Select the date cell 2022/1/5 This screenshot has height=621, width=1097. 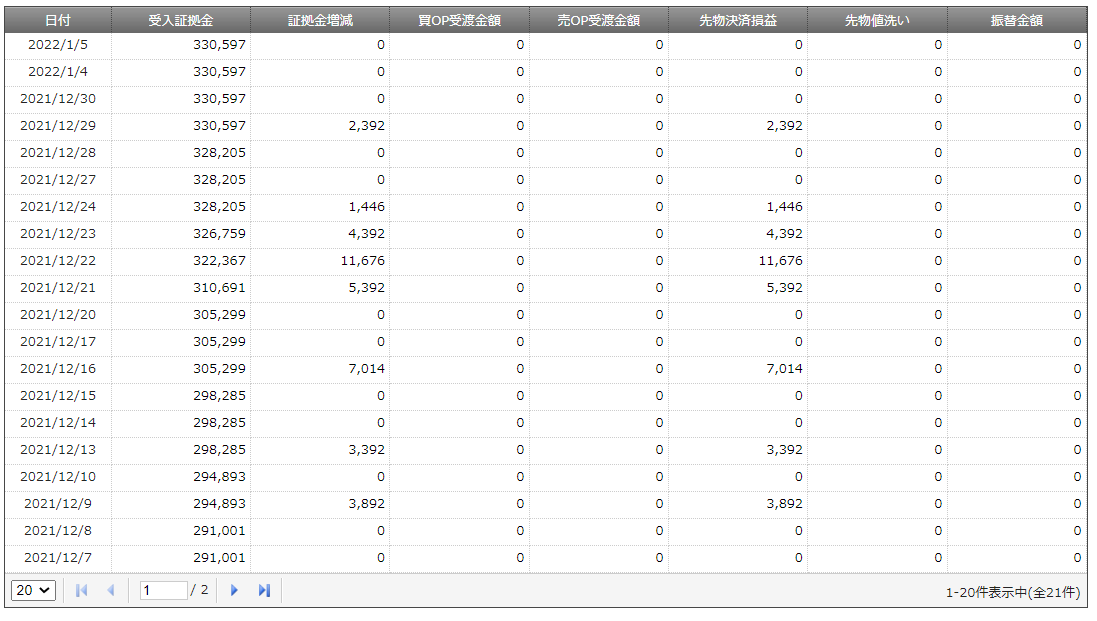pos(58,45)
